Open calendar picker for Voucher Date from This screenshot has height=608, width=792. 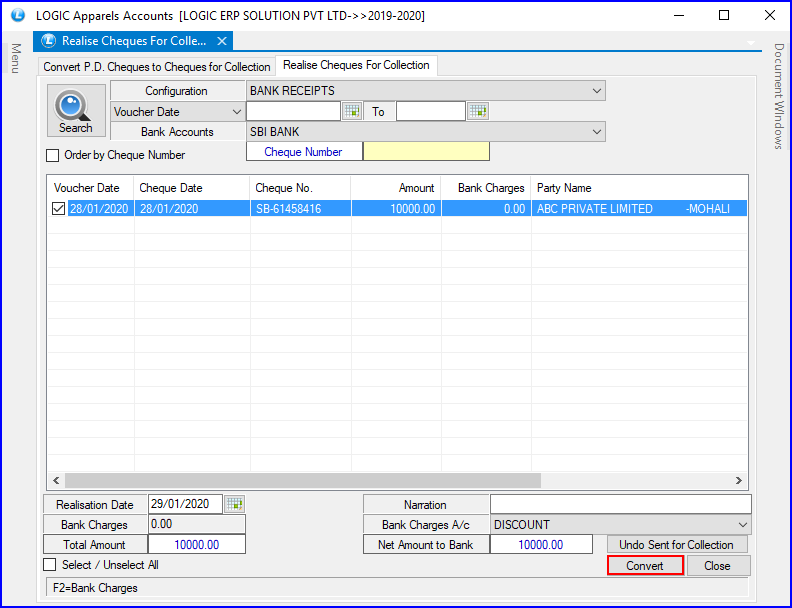352,111
